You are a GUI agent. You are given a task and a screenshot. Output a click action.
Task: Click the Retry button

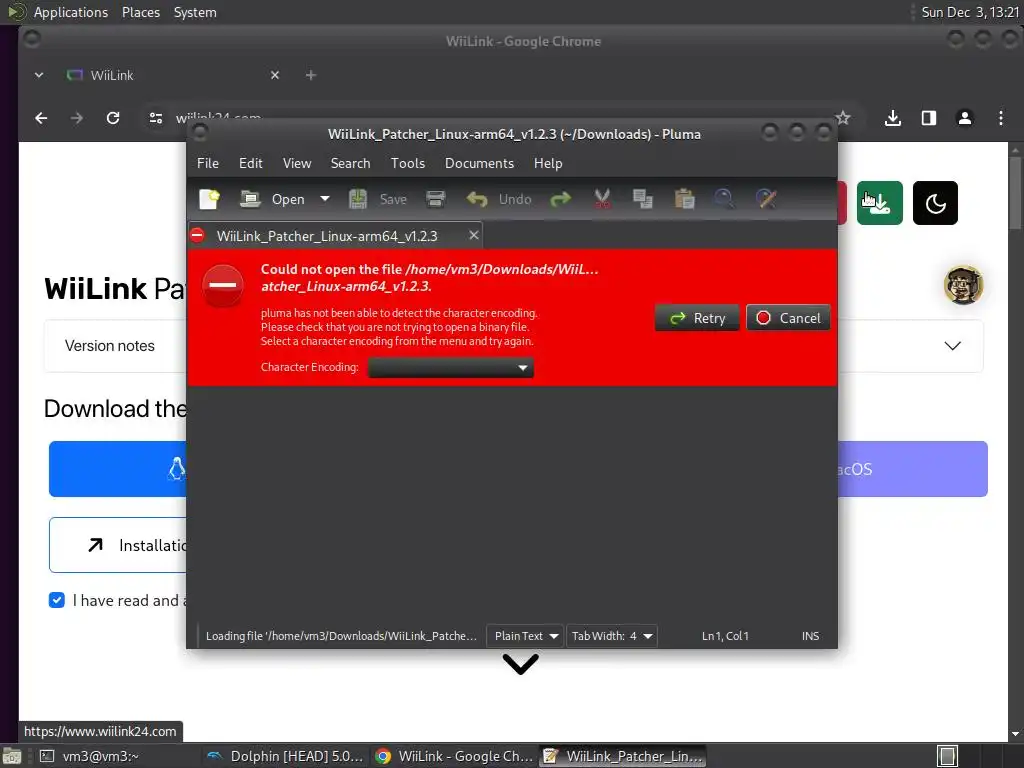(x=697, y=318)
